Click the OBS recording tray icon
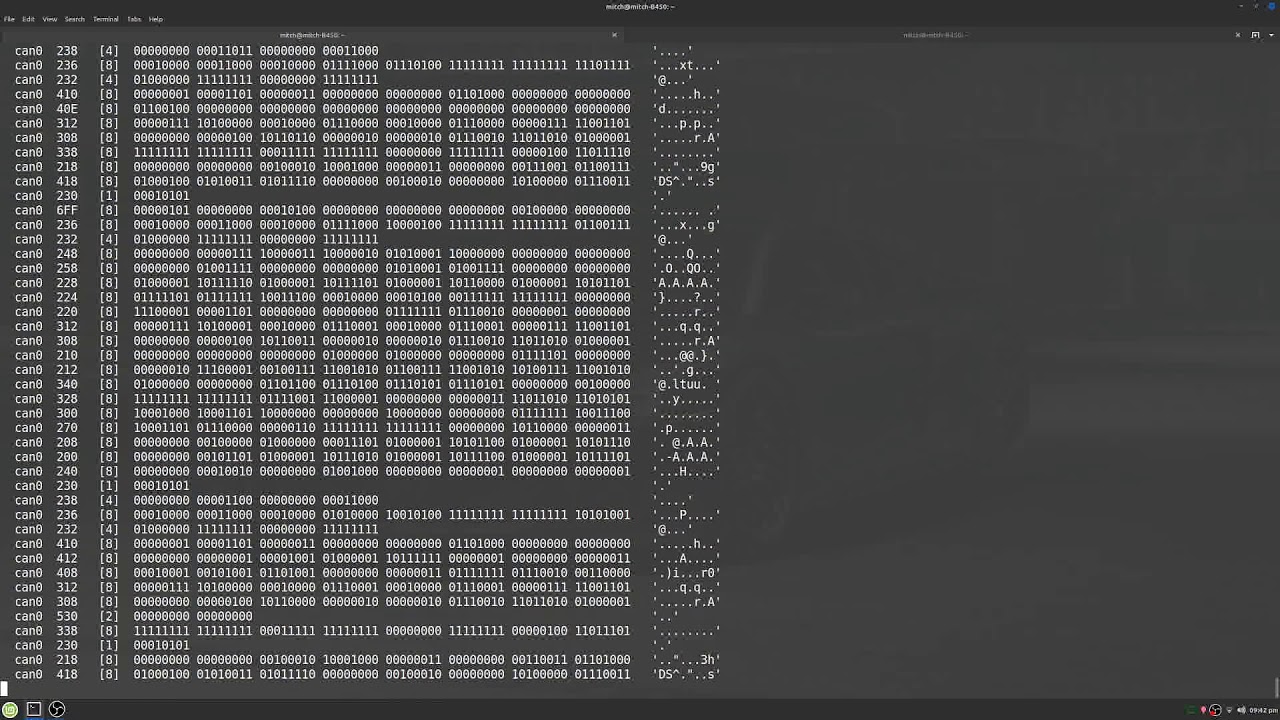Viewport: 1280px width, 720px height. [1215, 710]
